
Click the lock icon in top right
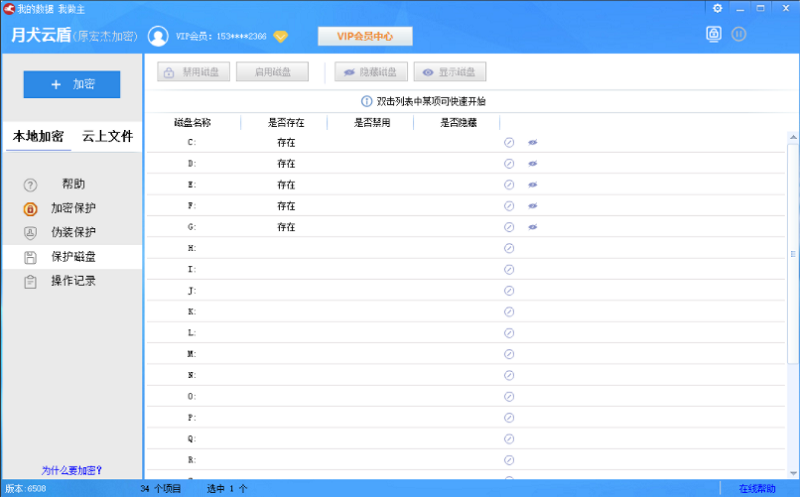pos(713,33)
